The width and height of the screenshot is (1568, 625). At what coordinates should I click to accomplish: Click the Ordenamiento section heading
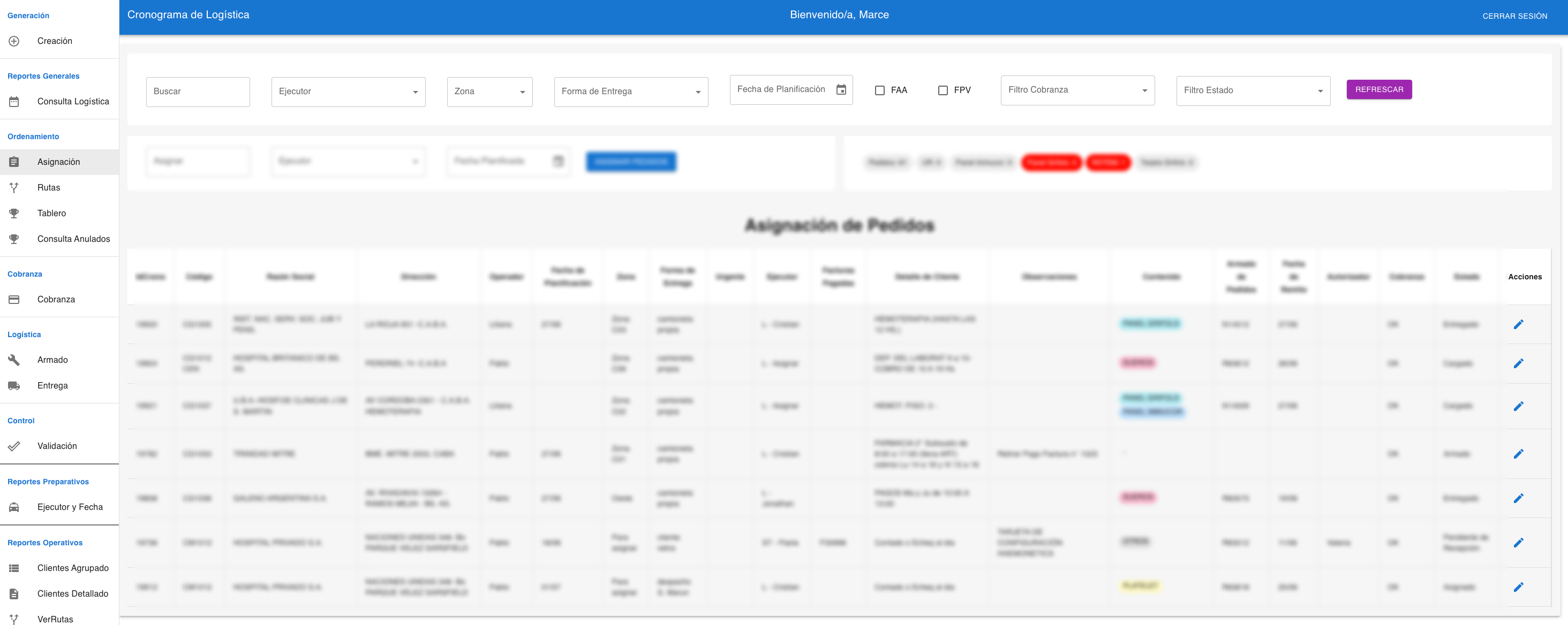34,137
